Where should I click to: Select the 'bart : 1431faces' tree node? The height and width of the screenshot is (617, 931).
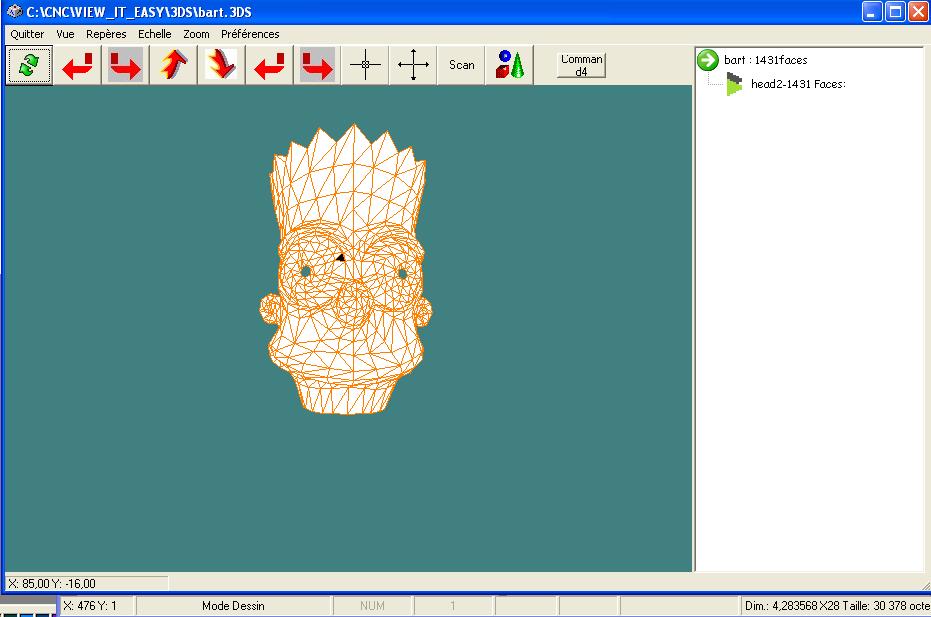click(x=765, y=60)
